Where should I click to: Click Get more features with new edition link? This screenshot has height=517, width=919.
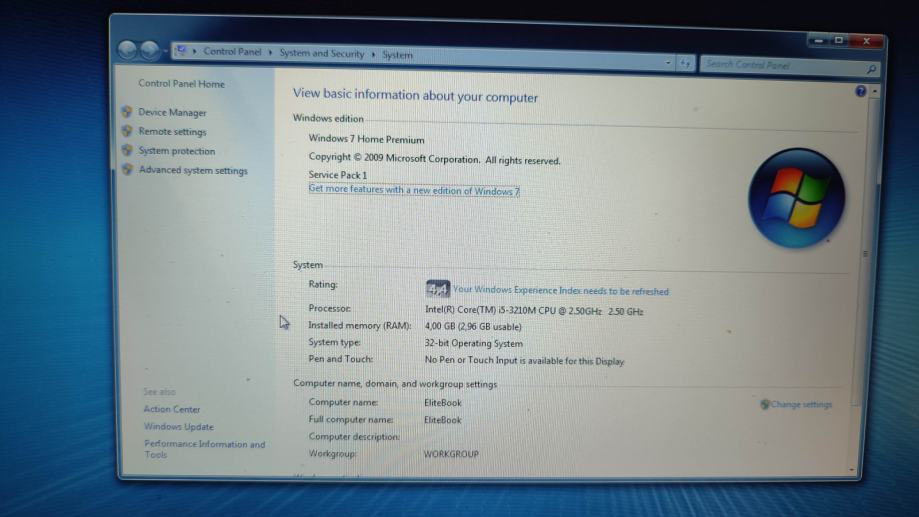(x=413, y=190)
